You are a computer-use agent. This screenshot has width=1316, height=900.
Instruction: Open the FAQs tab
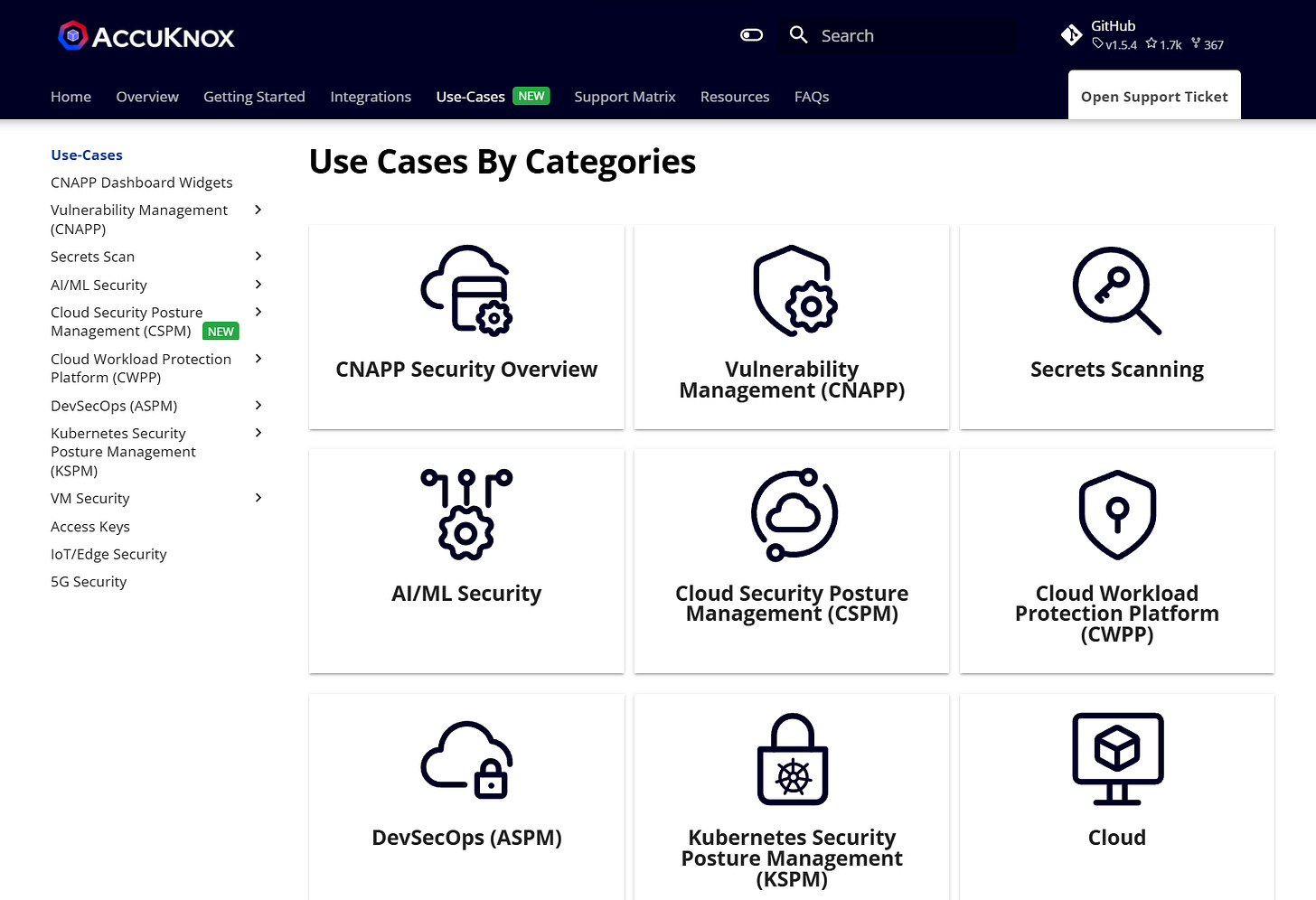pyautogui.click(x=812, y=97)
